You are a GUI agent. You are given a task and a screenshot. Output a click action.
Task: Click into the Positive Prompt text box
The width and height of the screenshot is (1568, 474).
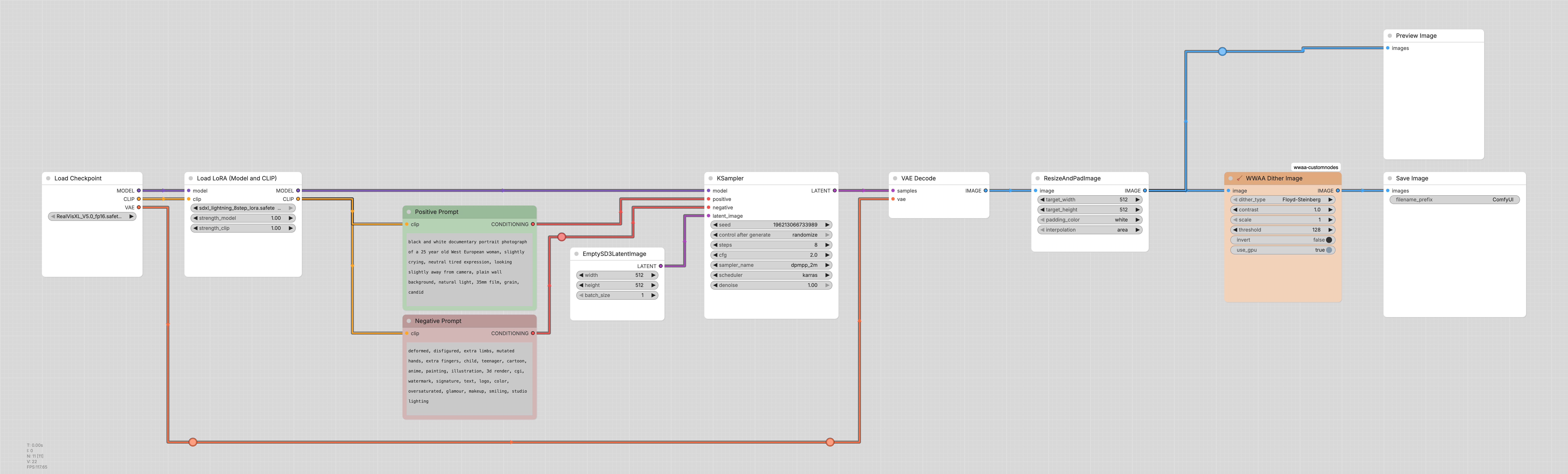click(469, 269)
